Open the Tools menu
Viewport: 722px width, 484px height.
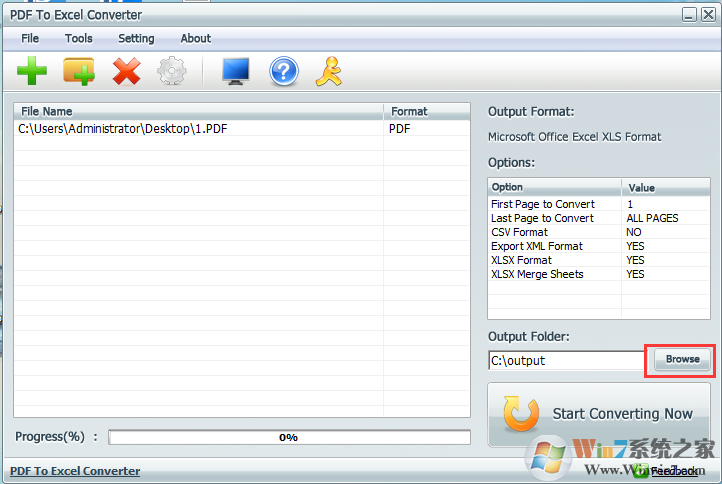(79, 38)
